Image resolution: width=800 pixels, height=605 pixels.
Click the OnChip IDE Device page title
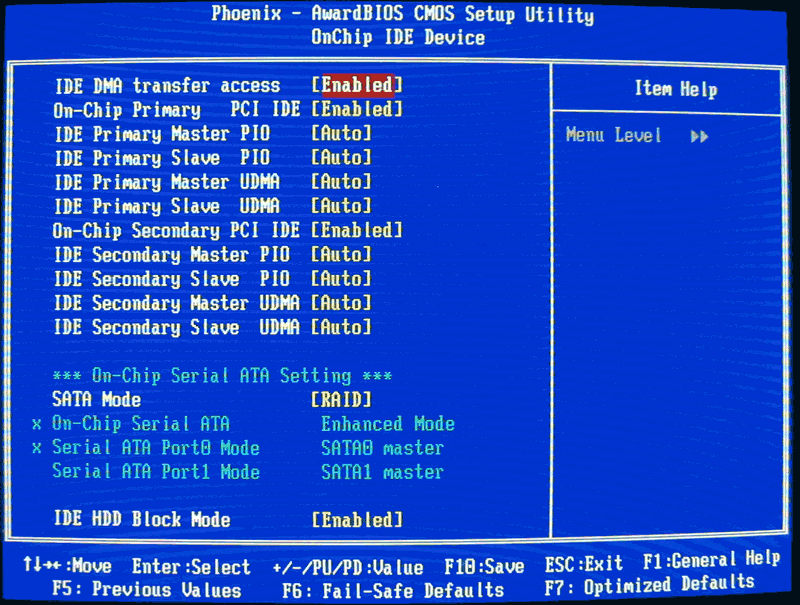[x=398, y=37]
